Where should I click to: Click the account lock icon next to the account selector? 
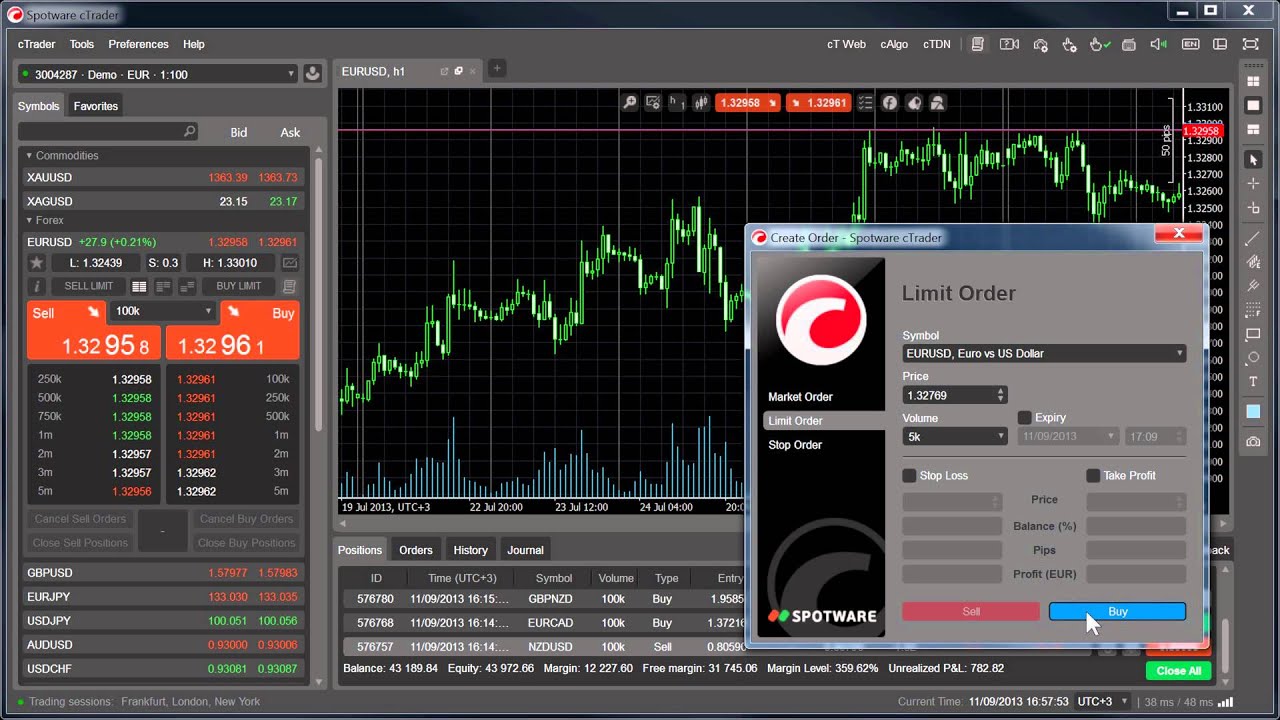[312, 74]
